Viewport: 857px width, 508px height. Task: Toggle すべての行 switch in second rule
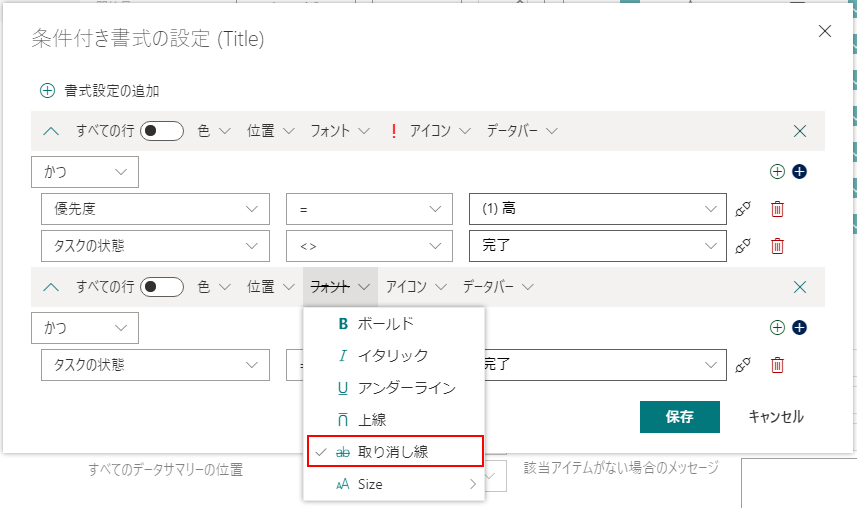tap(162, 287)
